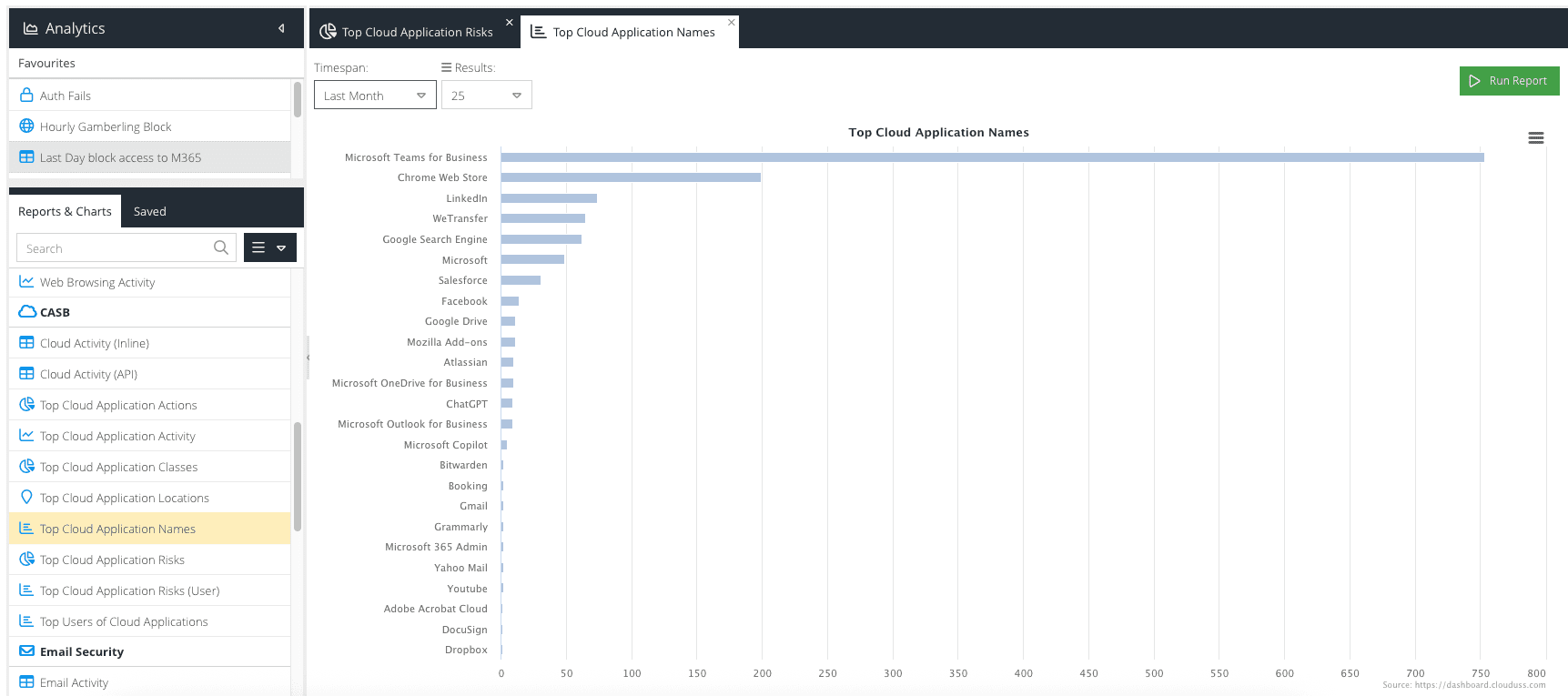Open the Timespan Last Month dropdown
Viewport: 1568px width, 696px height.
tap(375, 96)
